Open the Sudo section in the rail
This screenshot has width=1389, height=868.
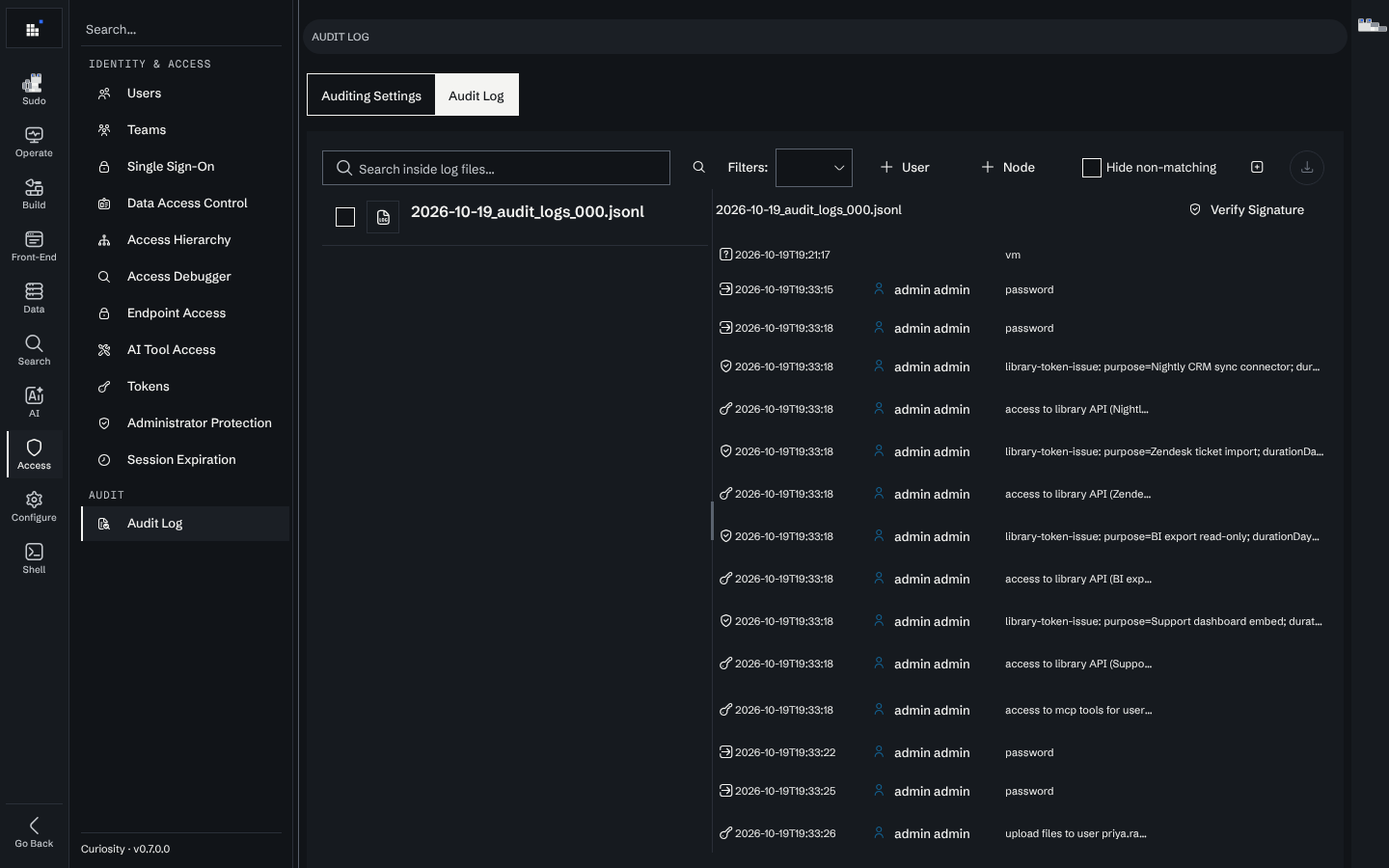tap(34, 90)
